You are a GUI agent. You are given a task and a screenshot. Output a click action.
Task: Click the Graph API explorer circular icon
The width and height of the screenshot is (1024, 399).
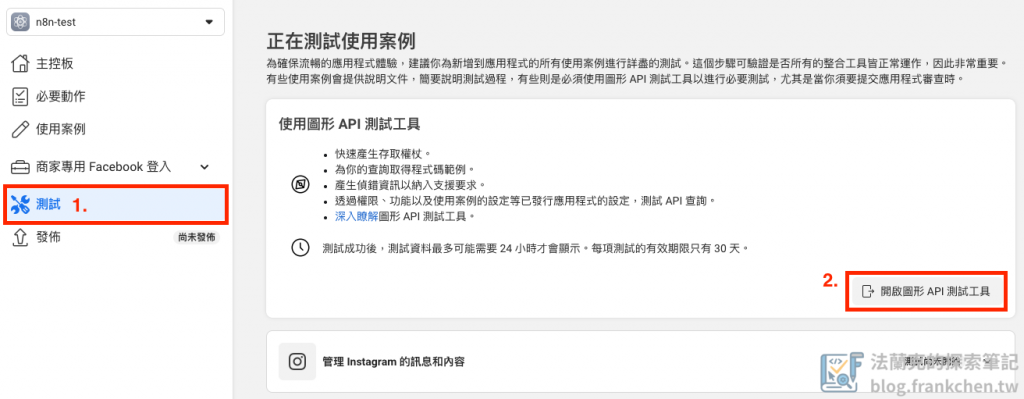[300, 185]
